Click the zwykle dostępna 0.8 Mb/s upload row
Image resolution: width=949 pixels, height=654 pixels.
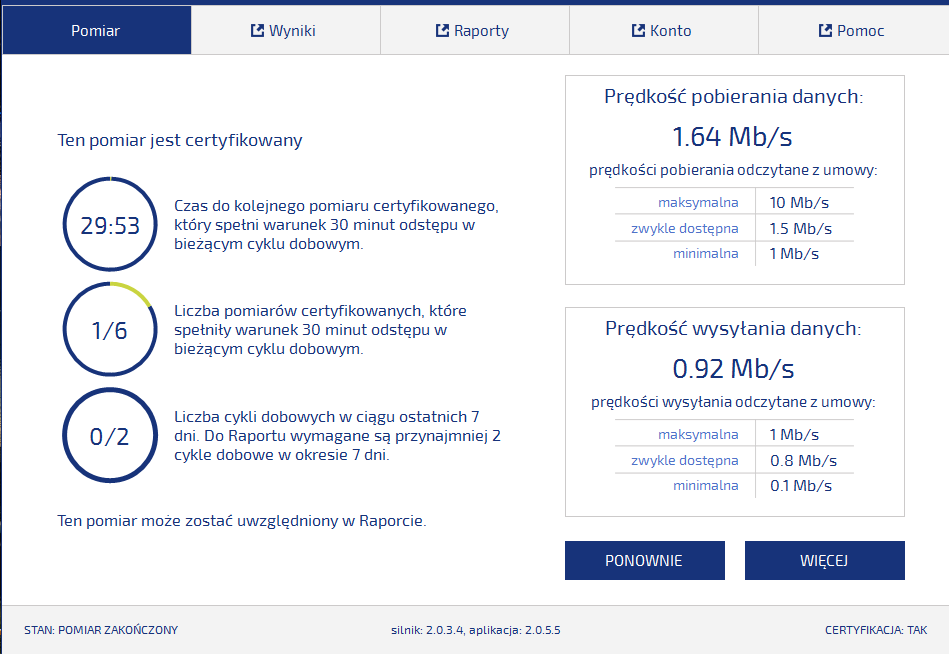[x=734, y=461]
